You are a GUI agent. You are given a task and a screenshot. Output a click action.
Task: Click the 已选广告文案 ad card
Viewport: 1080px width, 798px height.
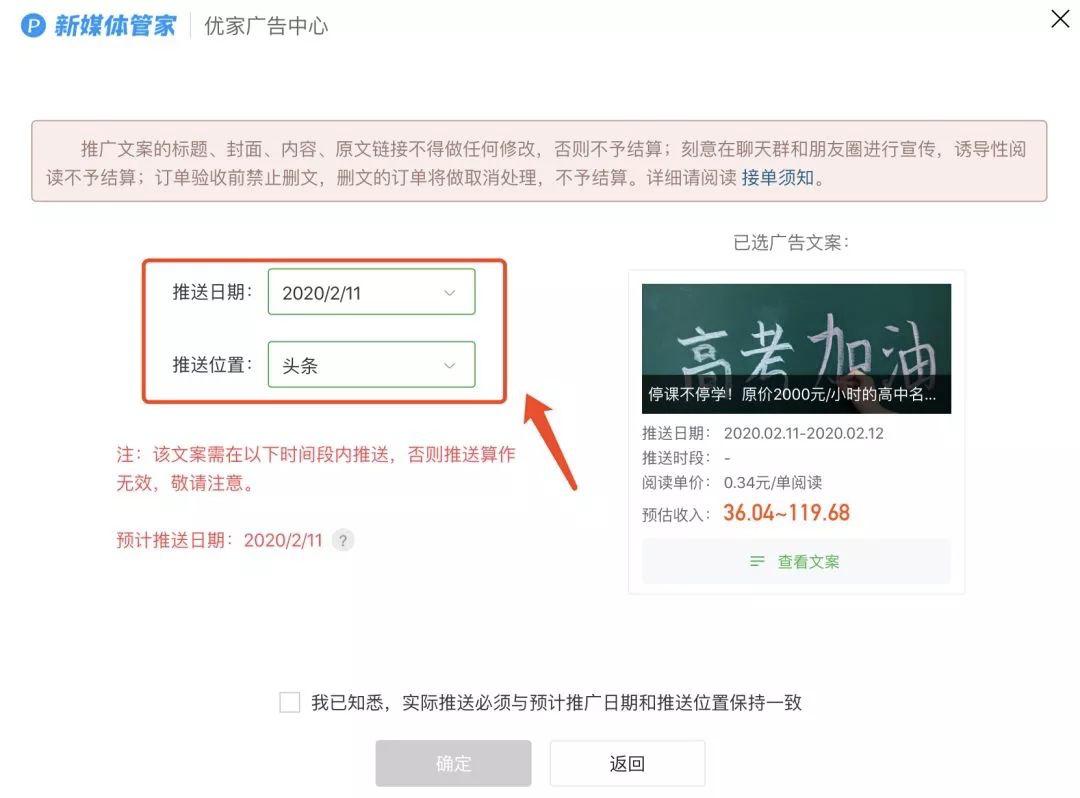[796, 430]
